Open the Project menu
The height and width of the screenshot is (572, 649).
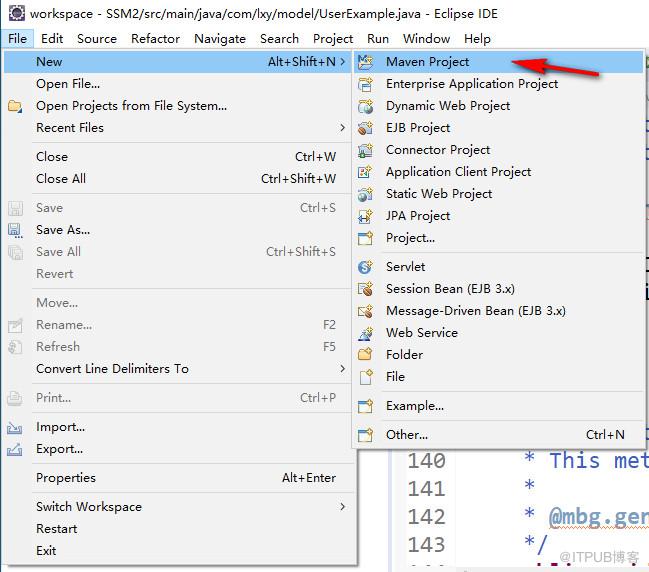[x=333, y=38]
